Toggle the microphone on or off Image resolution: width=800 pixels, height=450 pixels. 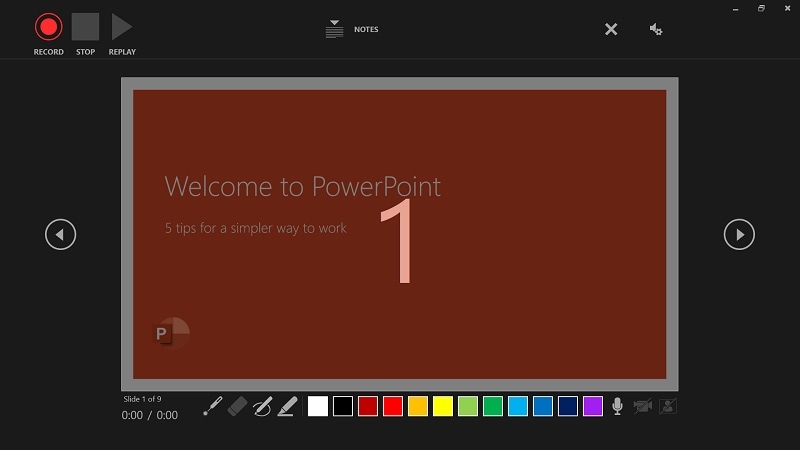[x=617, y=406]
